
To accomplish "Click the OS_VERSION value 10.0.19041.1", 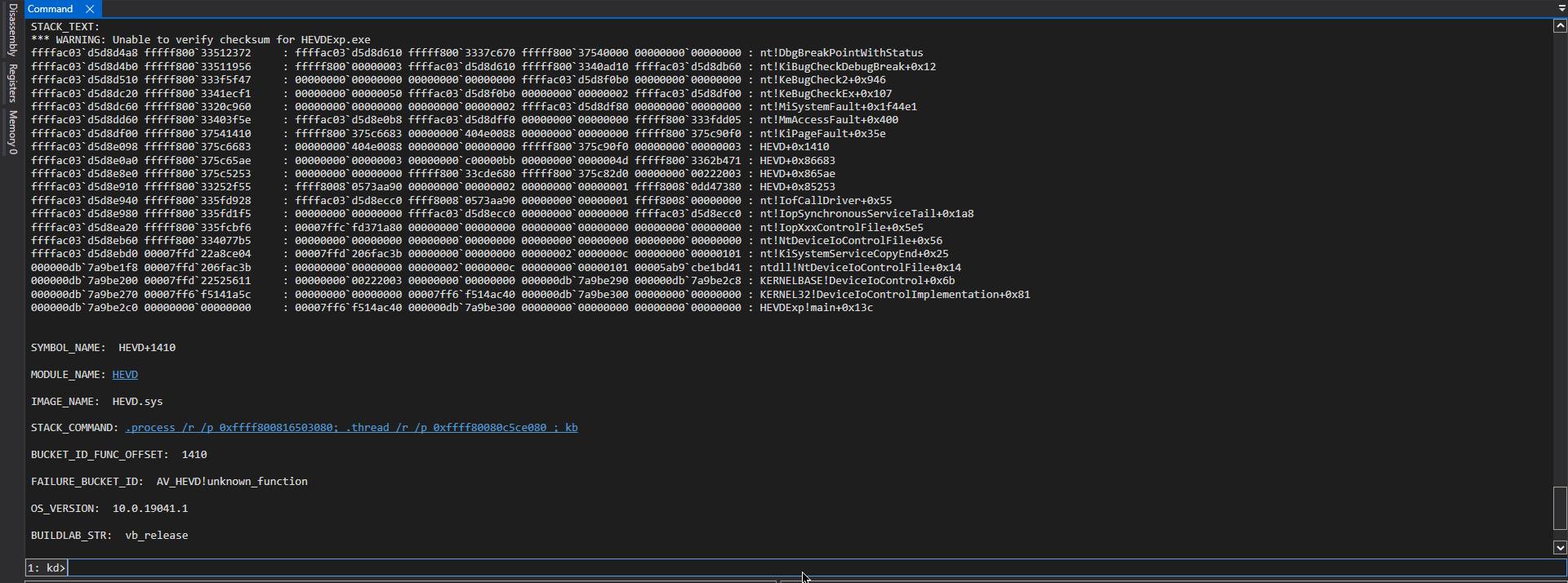I will point(150,509).
